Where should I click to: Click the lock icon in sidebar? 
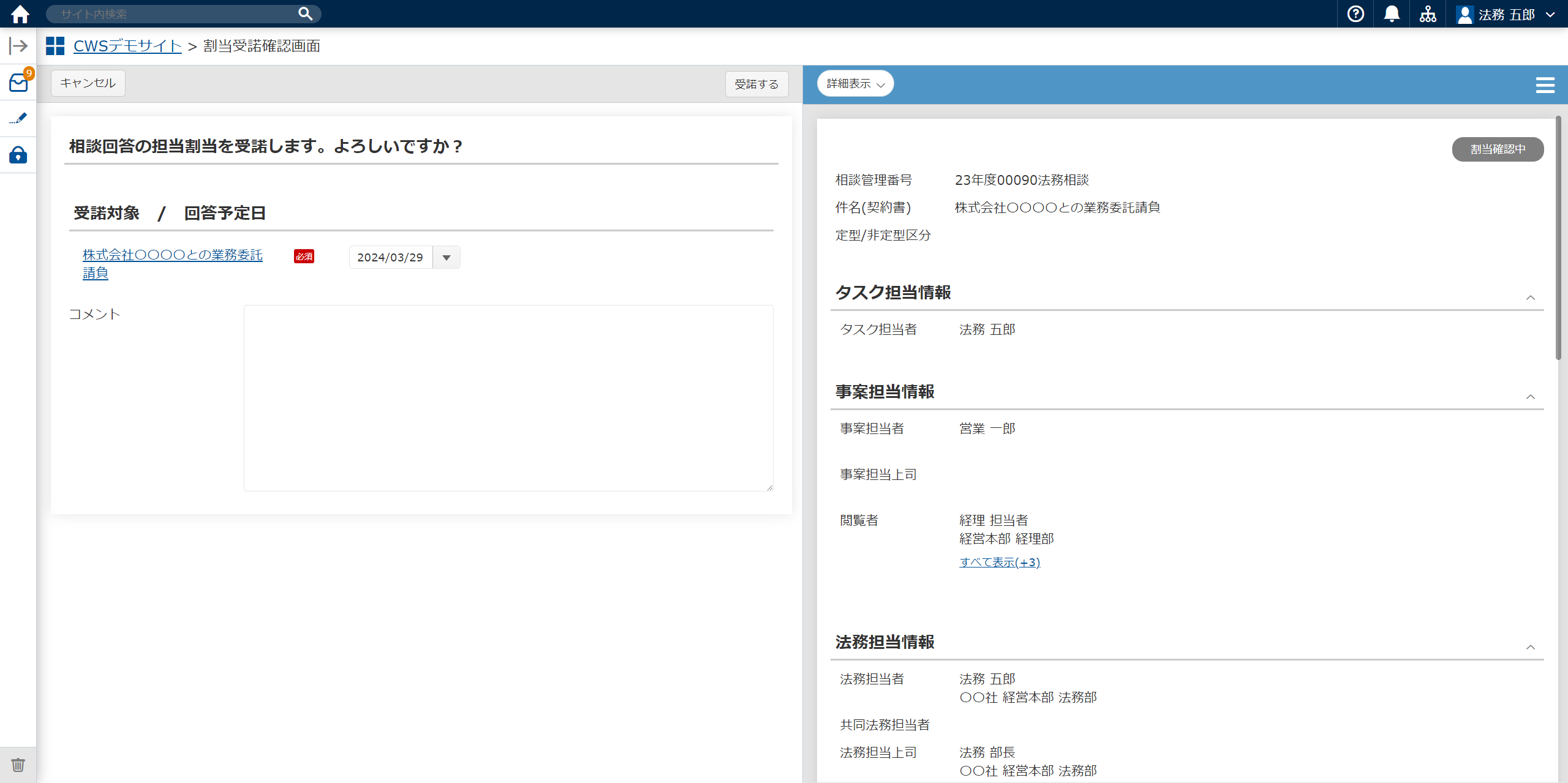pos(18,155)
